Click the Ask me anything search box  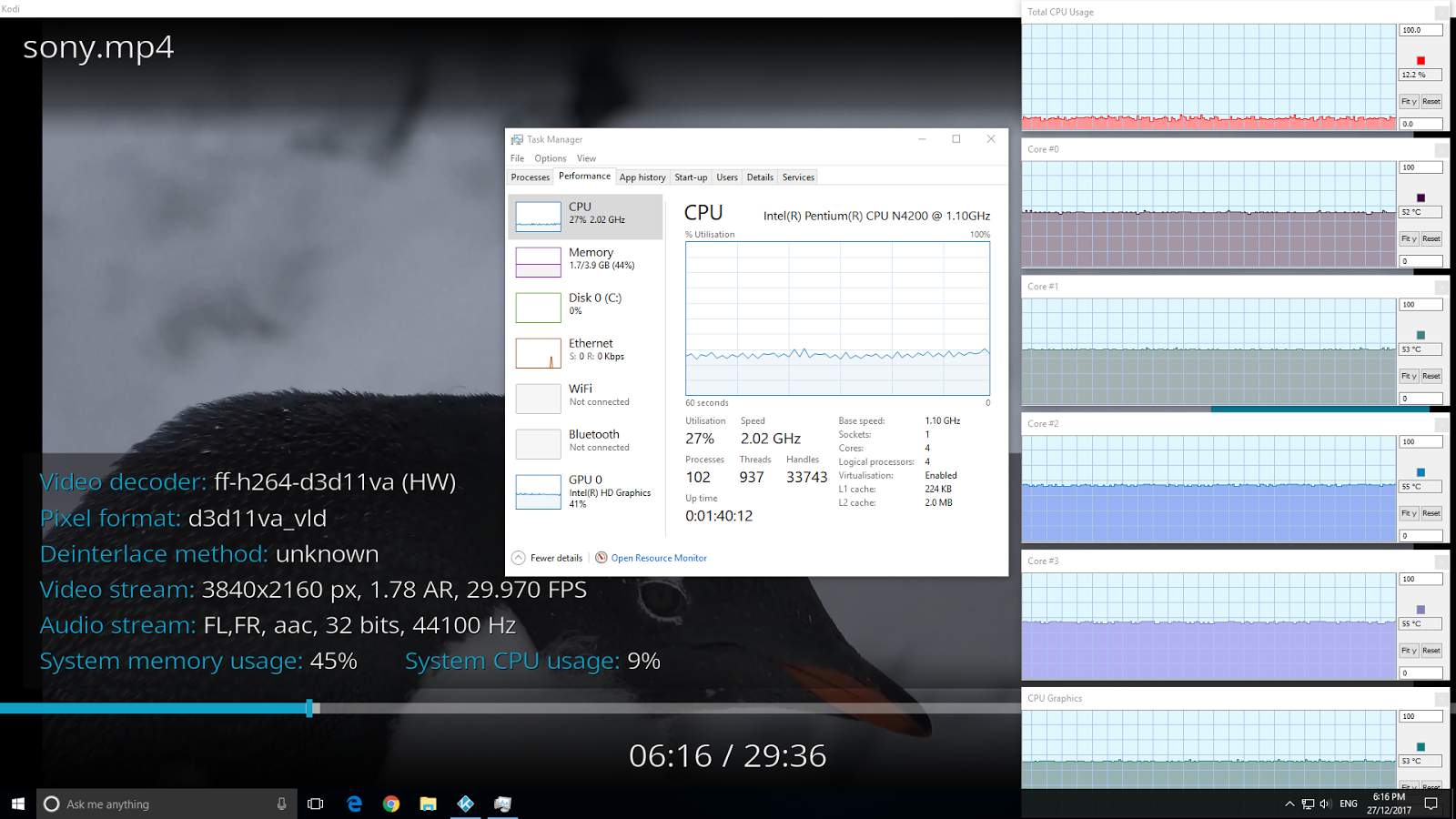point(167,804)
